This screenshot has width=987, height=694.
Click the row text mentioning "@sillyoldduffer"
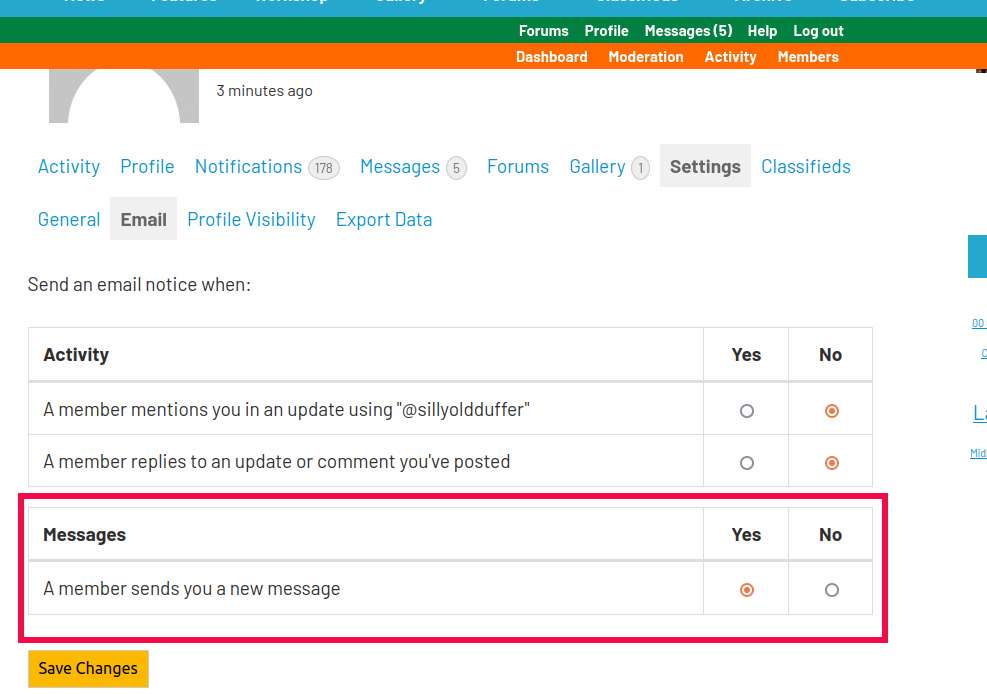tap(286, 410)
